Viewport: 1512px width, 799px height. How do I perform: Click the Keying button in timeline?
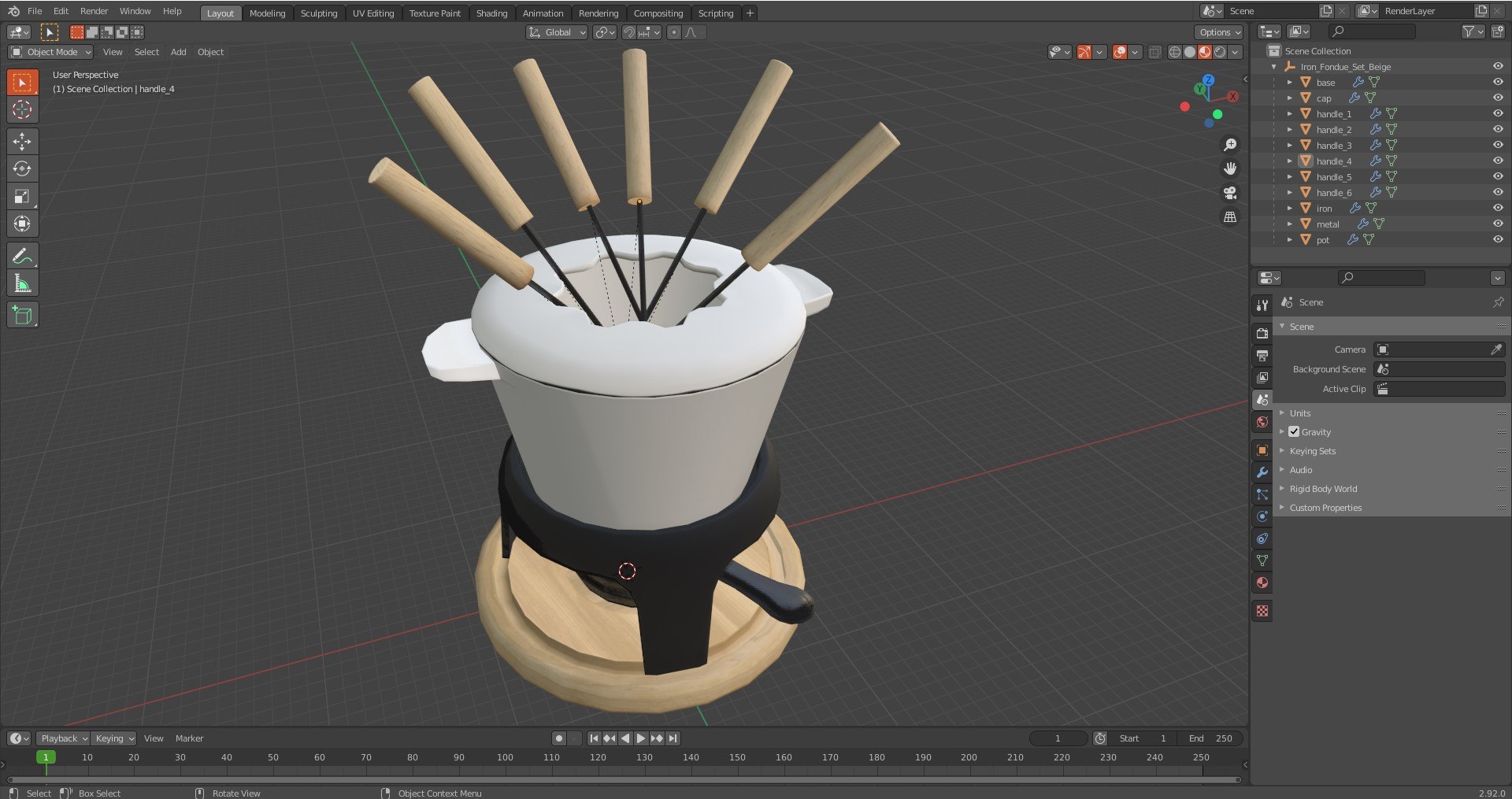(113, 738)
